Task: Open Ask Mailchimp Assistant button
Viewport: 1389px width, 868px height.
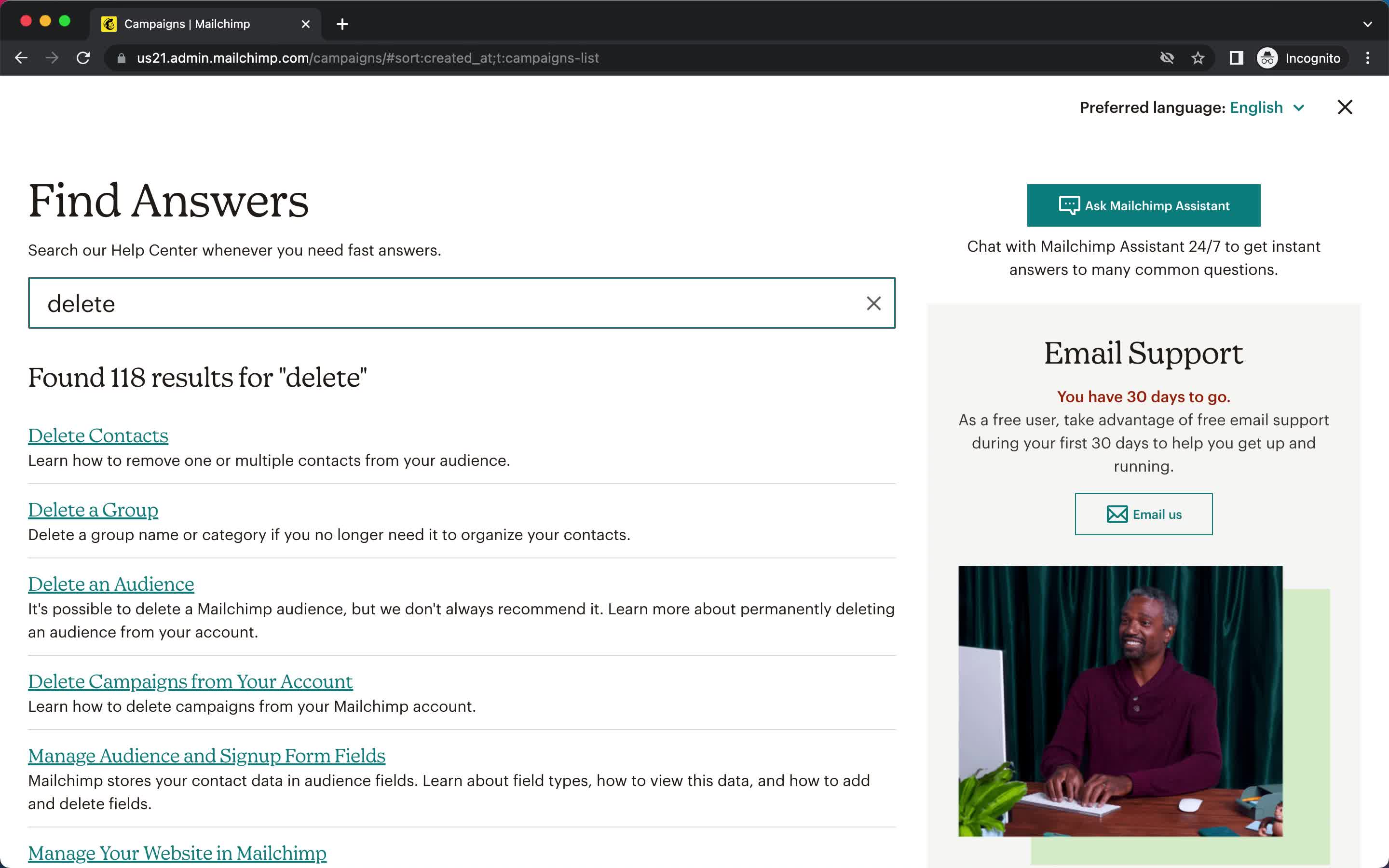Action: tap(1143, 204)
